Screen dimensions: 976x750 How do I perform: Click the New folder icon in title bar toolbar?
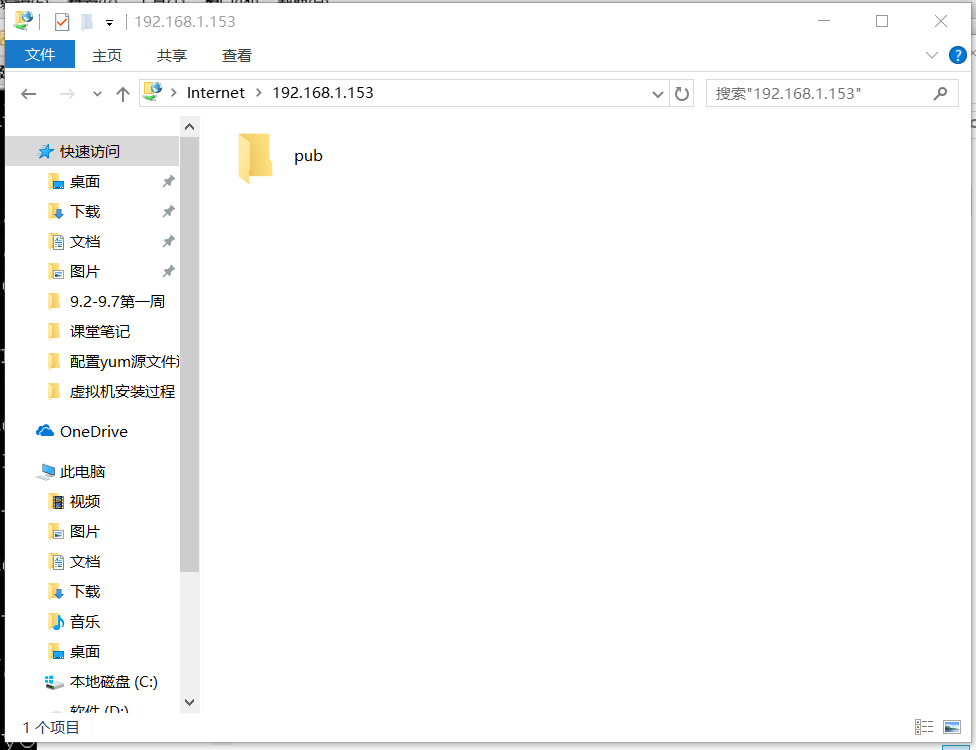(x=87, y=22)
